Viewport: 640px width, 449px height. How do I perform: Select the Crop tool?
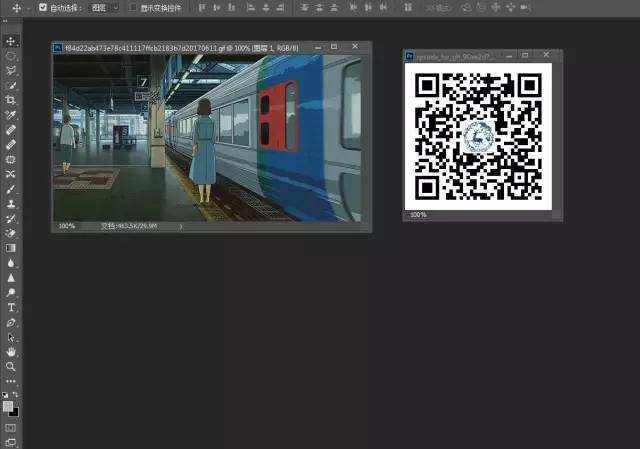click(12, 100)
